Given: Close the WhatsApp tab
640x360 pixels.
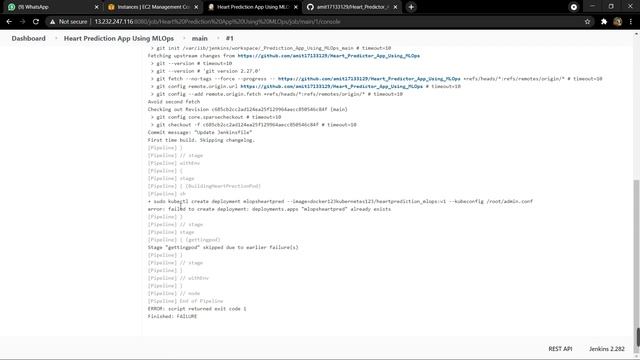Looking at the screenshot, I should 97,7.
